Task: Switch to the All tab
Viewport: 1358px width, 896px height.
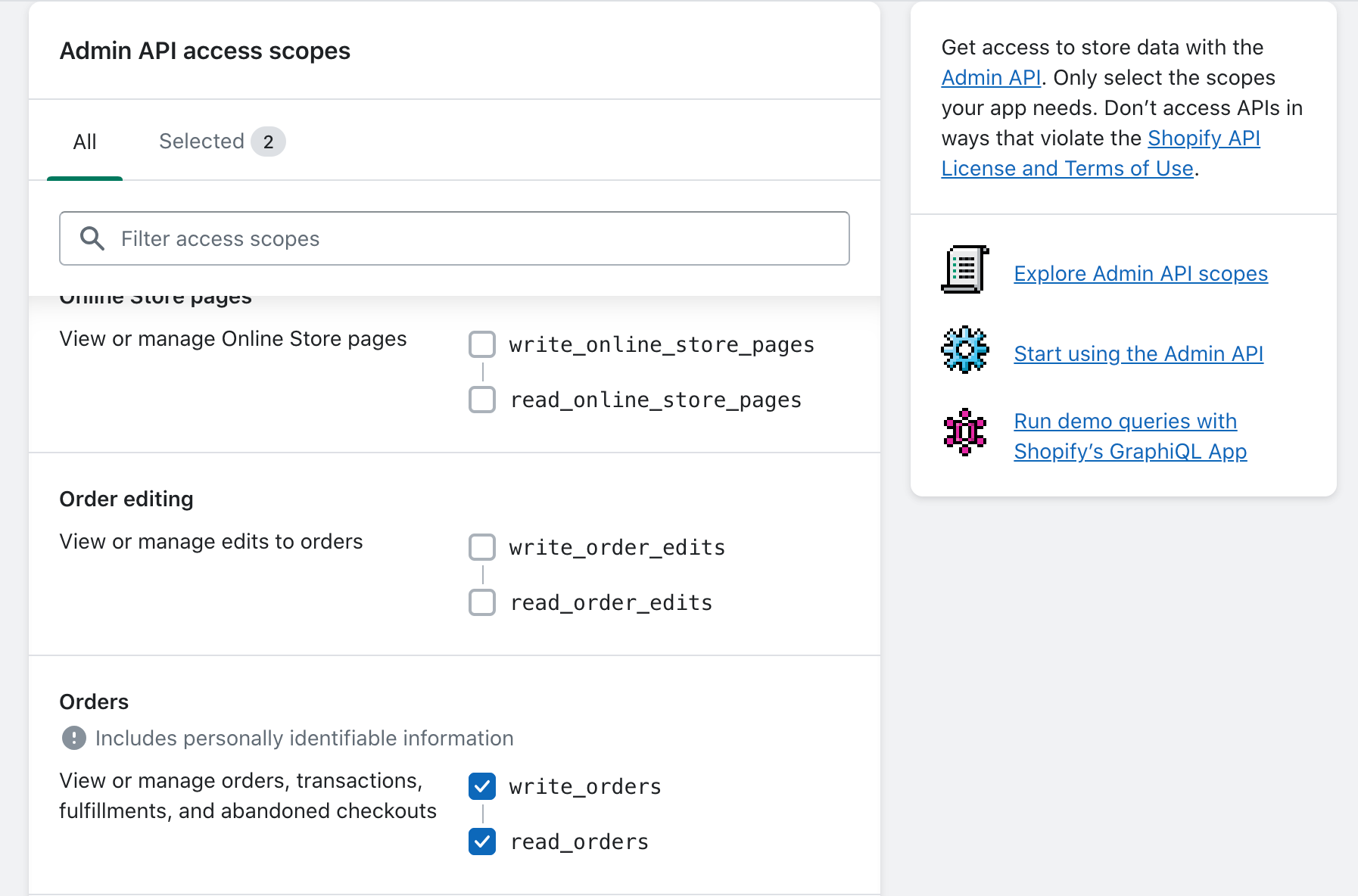Action: (x=85, y=142)
